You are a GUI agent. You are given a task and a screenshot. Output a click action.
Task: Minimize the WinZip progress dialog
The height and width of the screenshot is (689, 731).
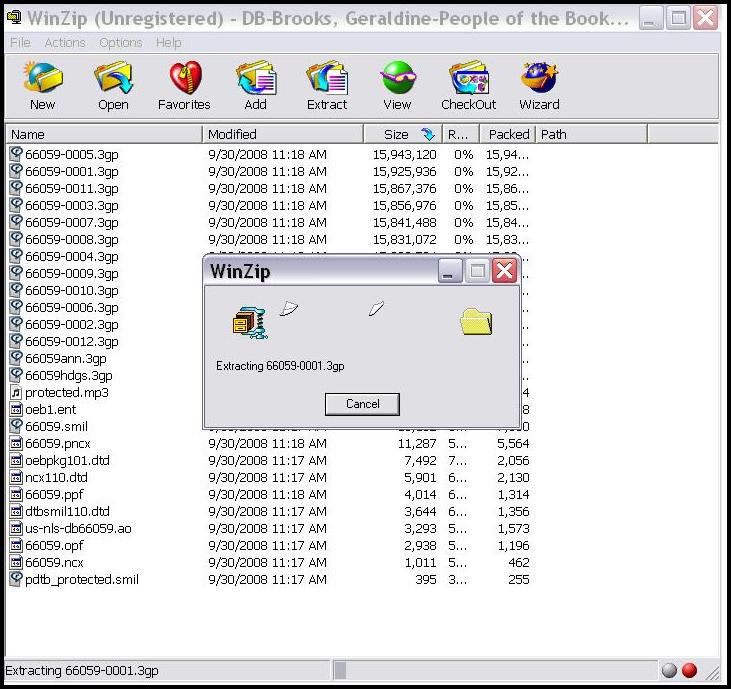click(x=450, y=271)
